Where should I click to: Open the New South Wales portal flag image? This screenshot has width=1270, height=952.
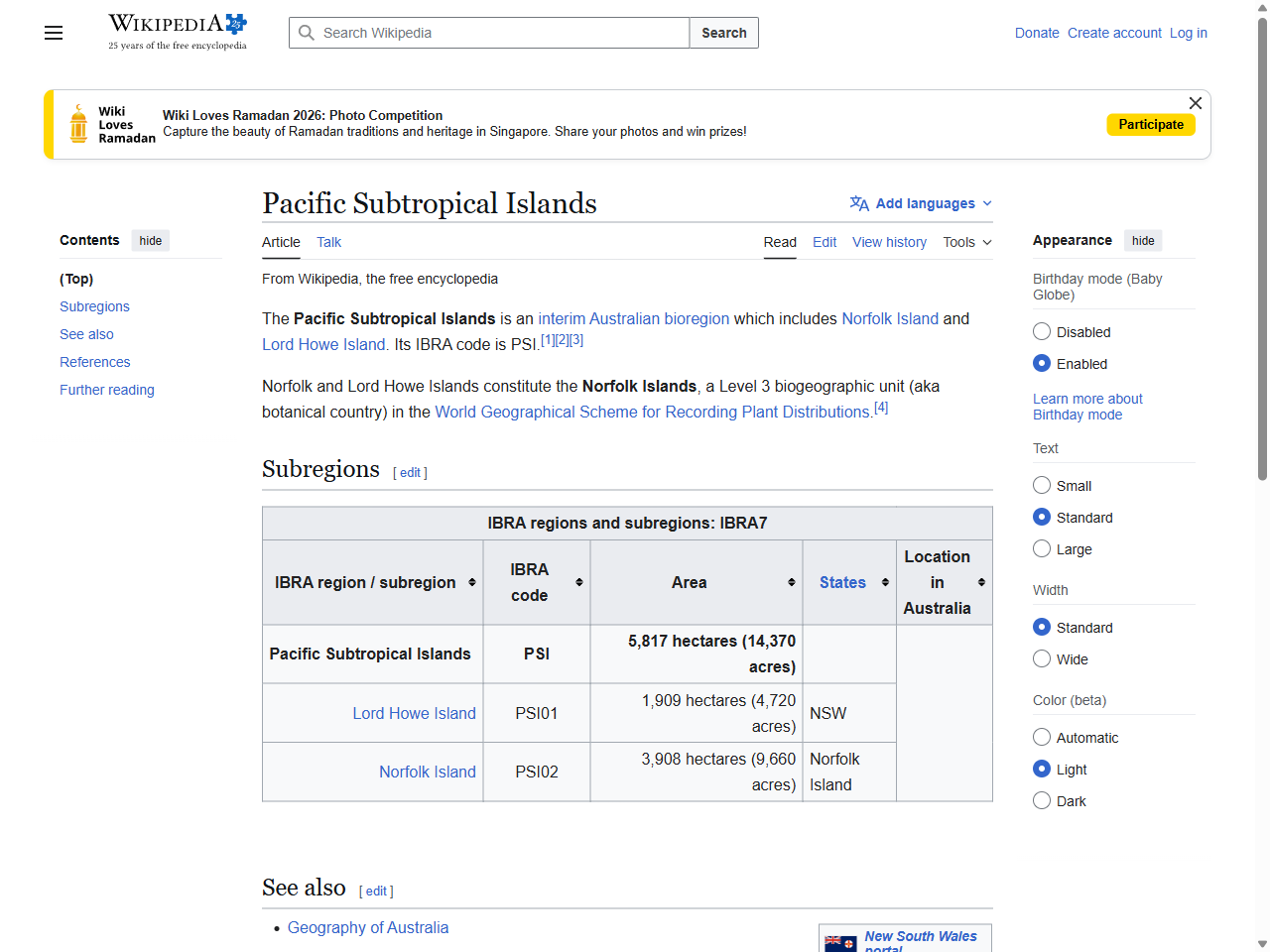tap(840, 943)
